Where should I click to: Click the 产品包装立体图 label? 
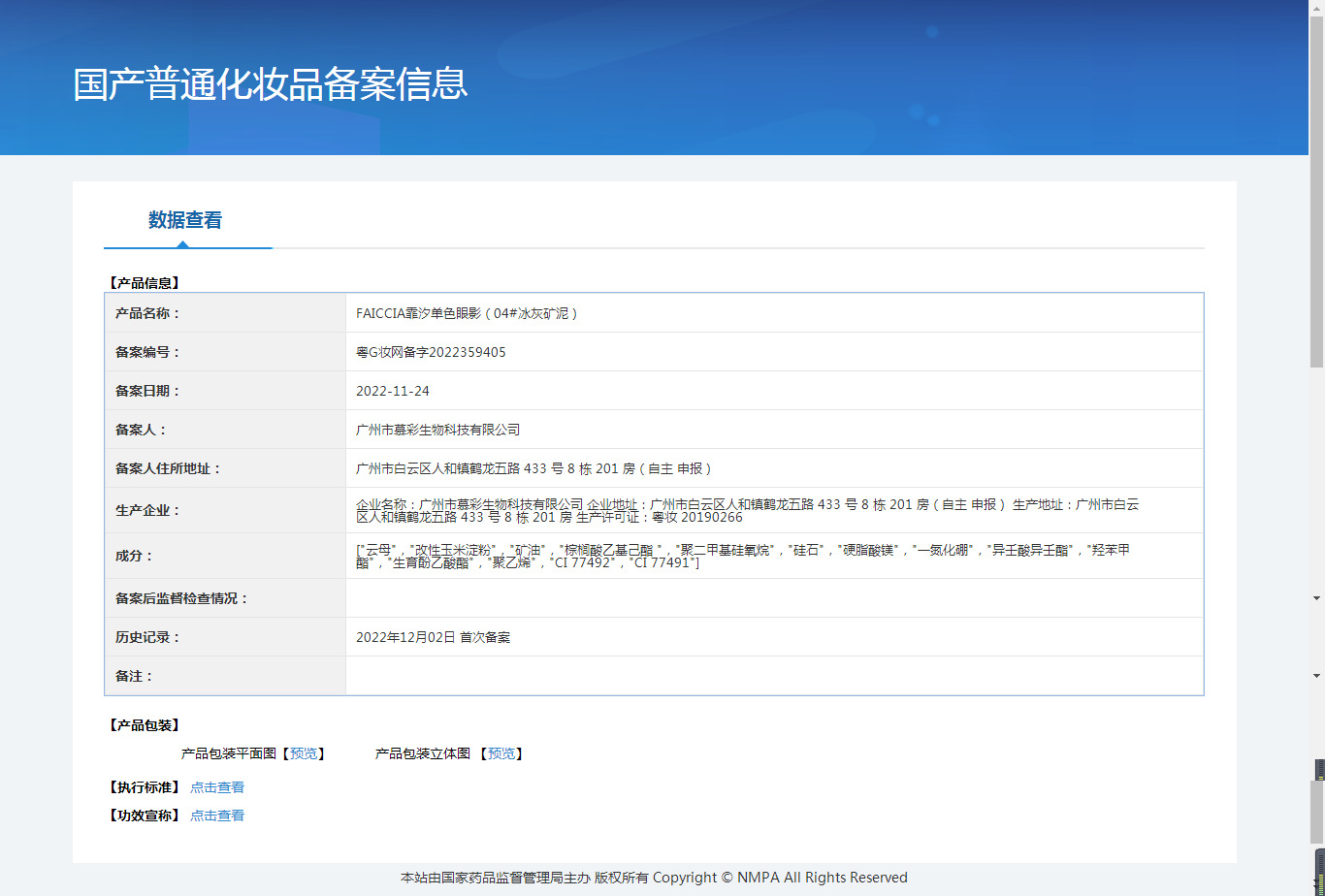[423, 753]
